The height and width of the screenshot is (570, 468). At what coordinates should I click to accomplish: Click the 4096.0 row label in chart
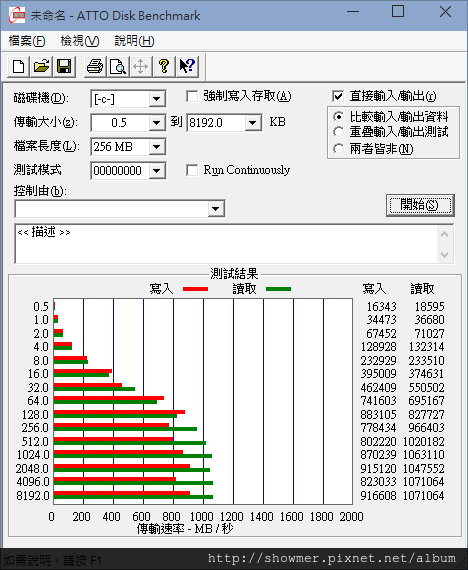click(x=33, y=482)
